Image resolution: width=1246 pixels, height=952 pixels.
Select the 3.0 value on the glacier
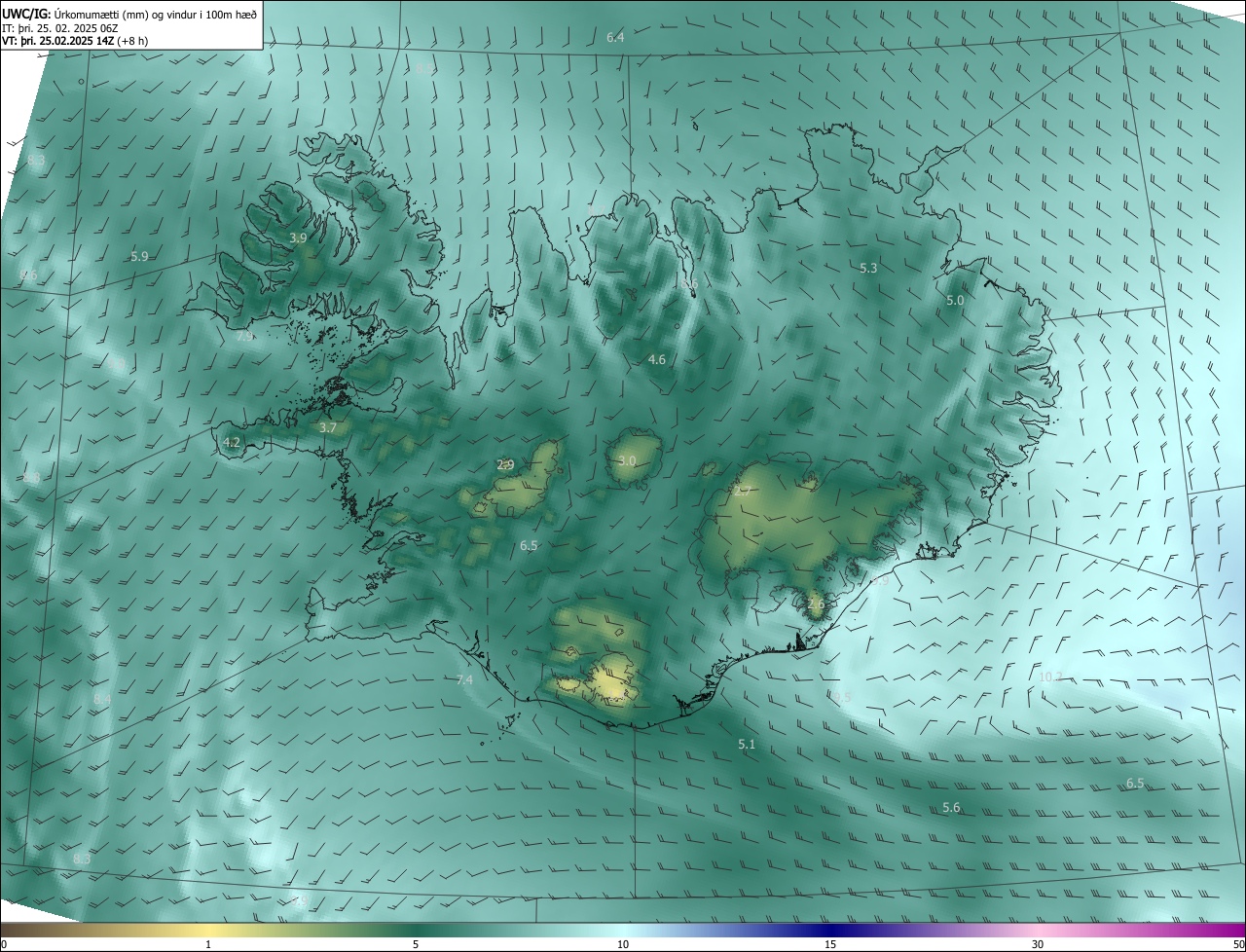click(627, 460)
